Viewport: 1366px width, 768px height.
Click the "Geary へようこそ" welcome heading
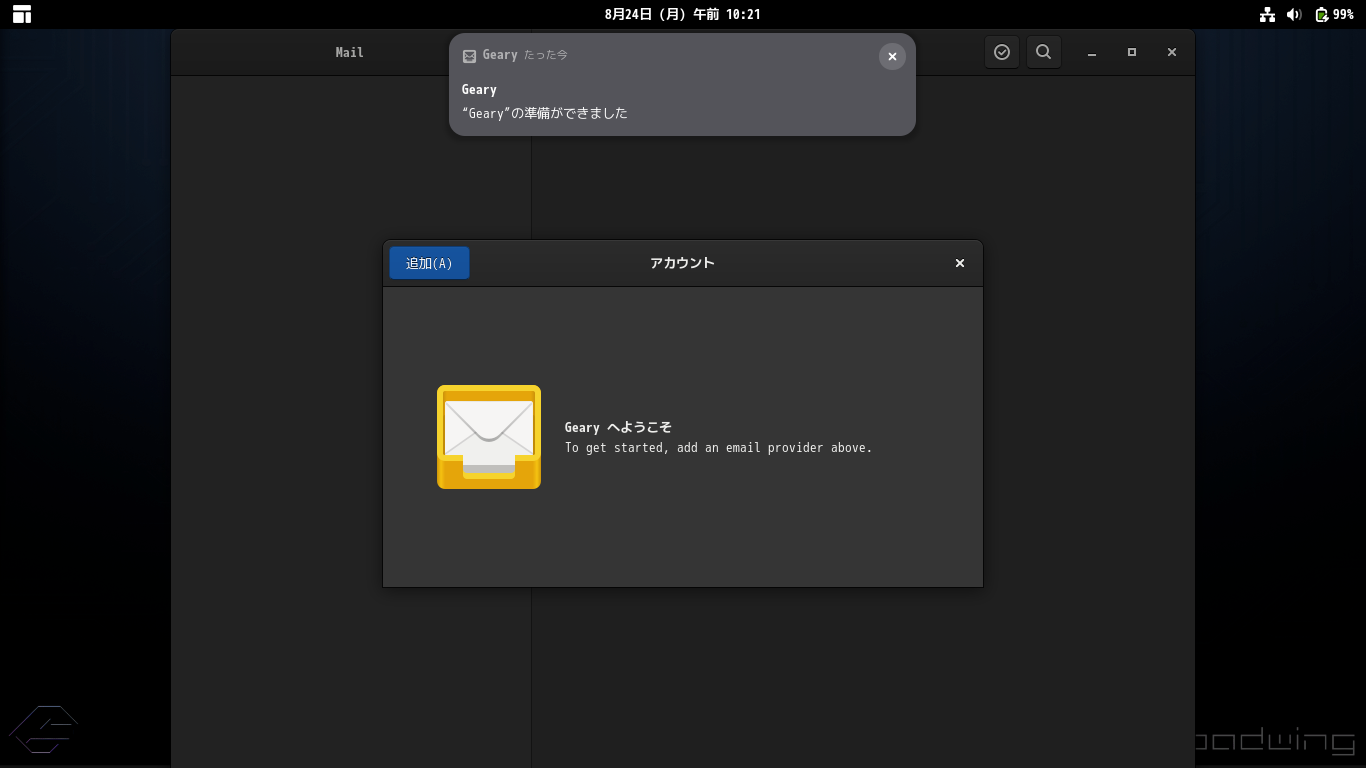click(618, 427)
